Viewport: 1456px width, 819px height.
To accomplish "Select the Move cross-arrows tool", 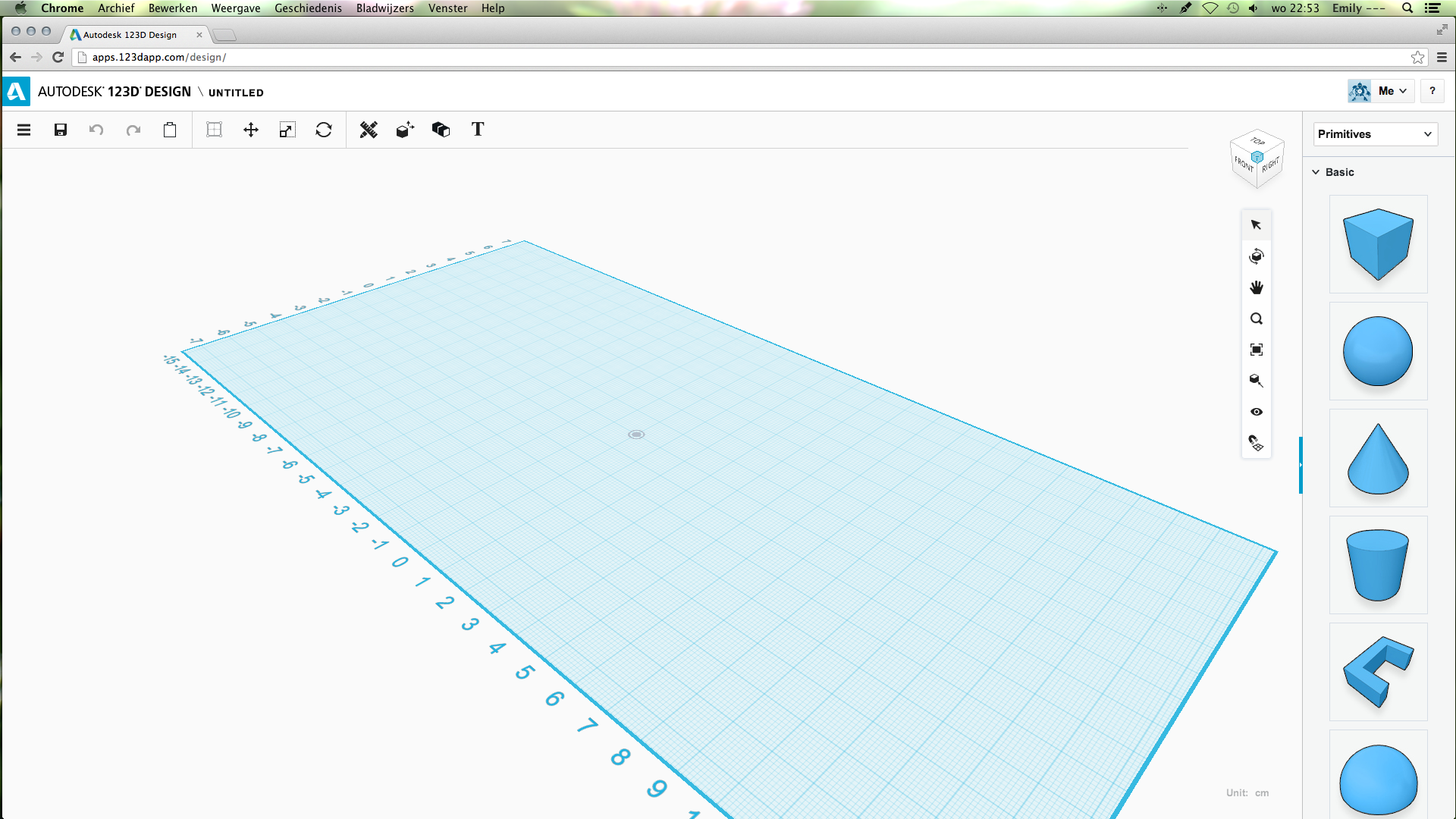I will click(x=251, y=130).
